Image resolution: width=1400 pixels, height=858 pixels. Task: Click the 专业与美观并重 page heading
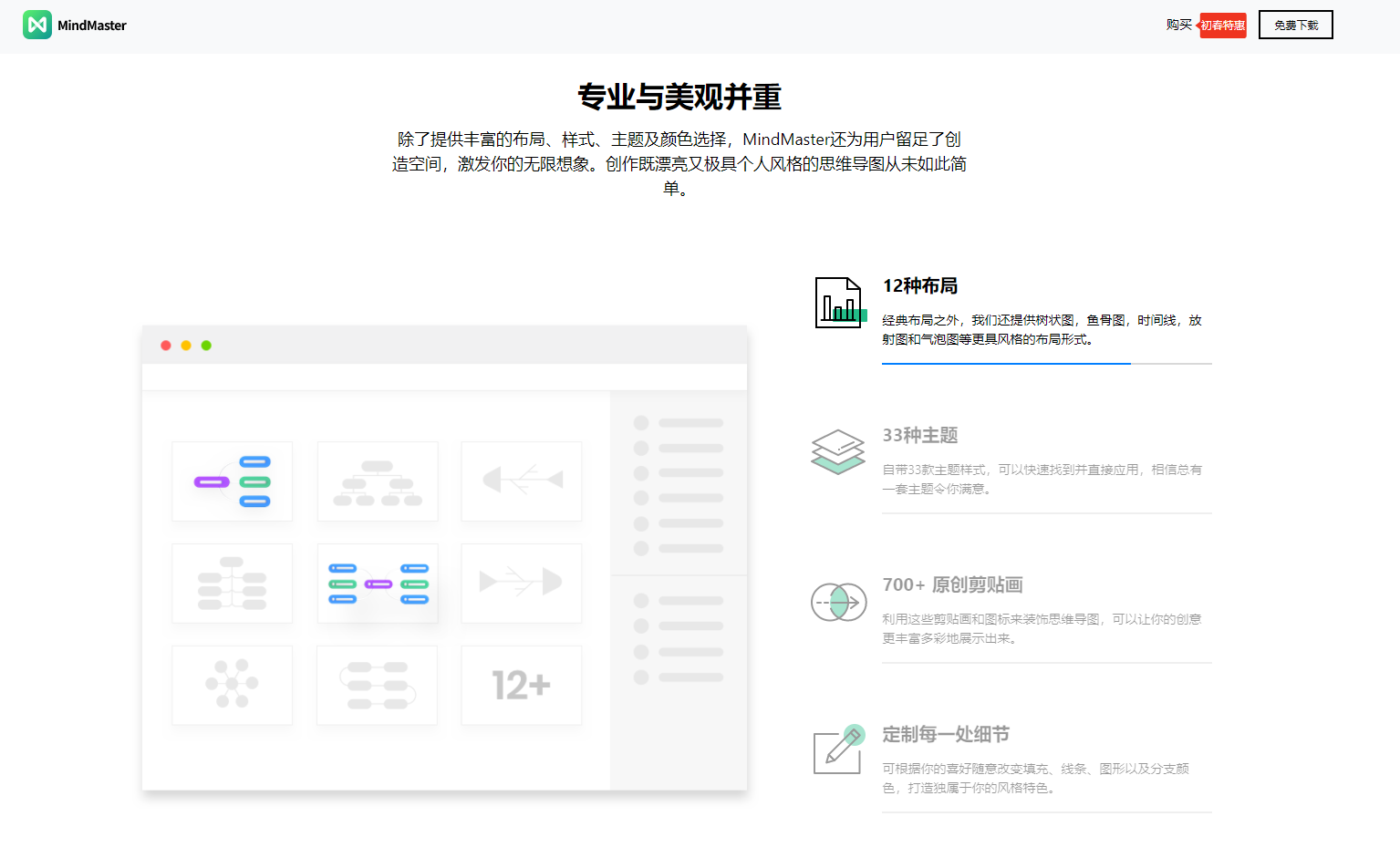(679, 97)
